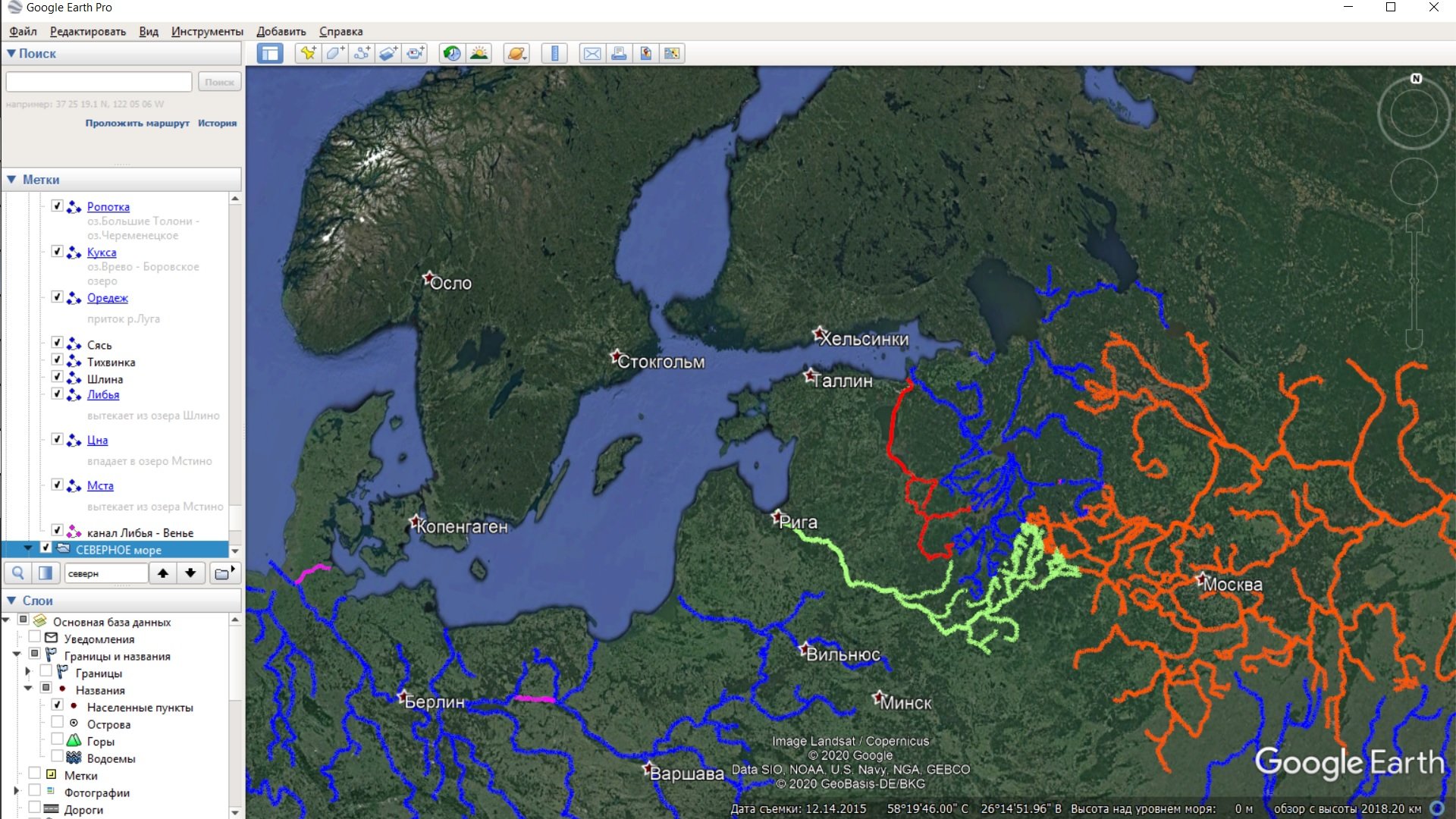Collapse the Метки panel
The image size is (1456, 819).
11,180
